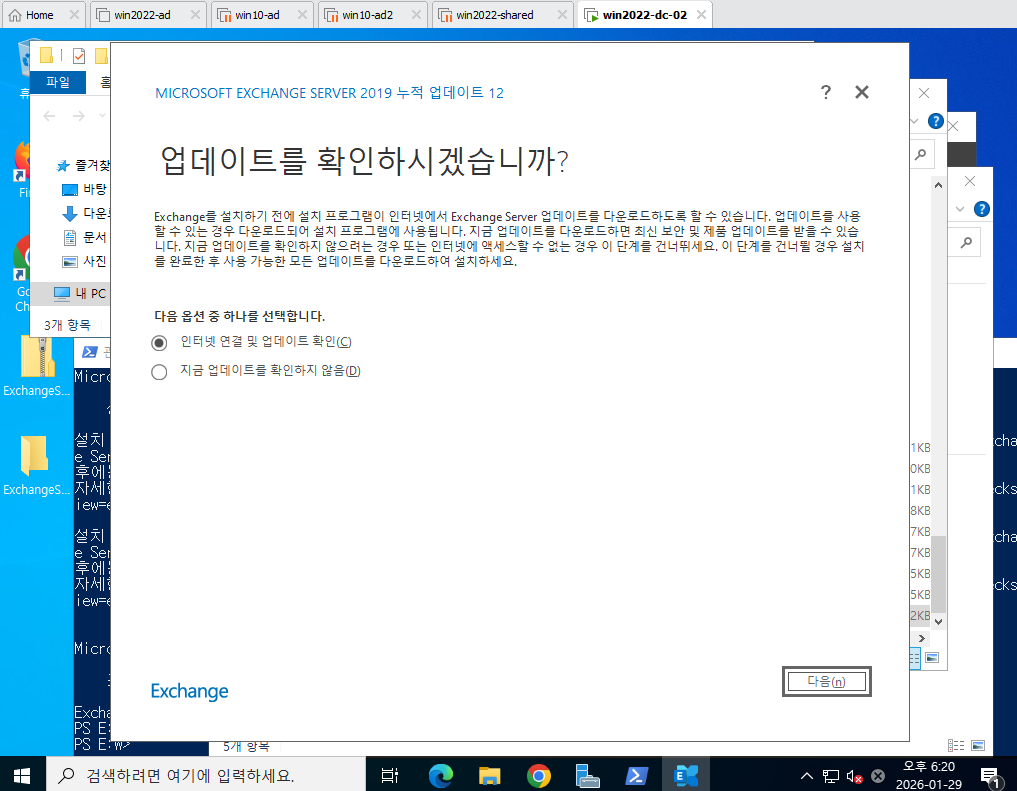Viewport: 1017px width, 791px height.
Task: Select Exchange setup icon on taskbar
Action: click(686, 775)
